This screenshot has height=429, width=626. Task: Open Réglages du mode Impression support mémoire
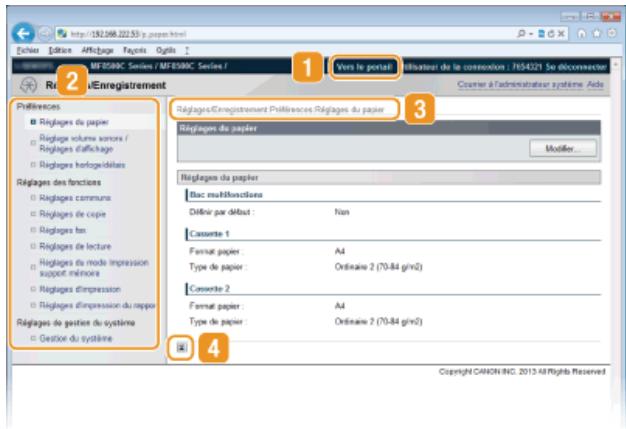point(94,268)
